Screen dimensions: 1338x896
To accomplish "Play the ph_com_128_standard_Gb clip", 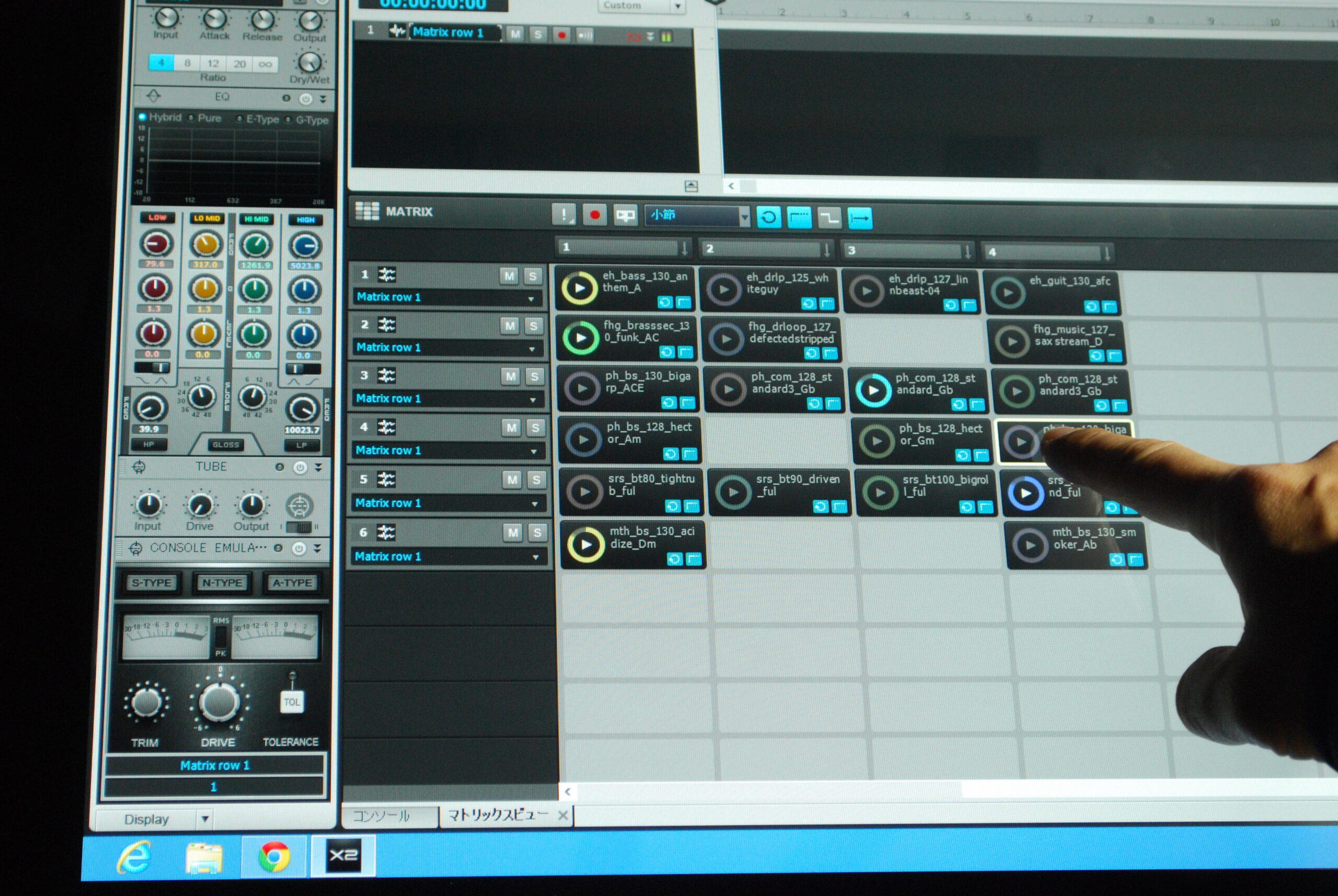I will [x=873, y=390].
